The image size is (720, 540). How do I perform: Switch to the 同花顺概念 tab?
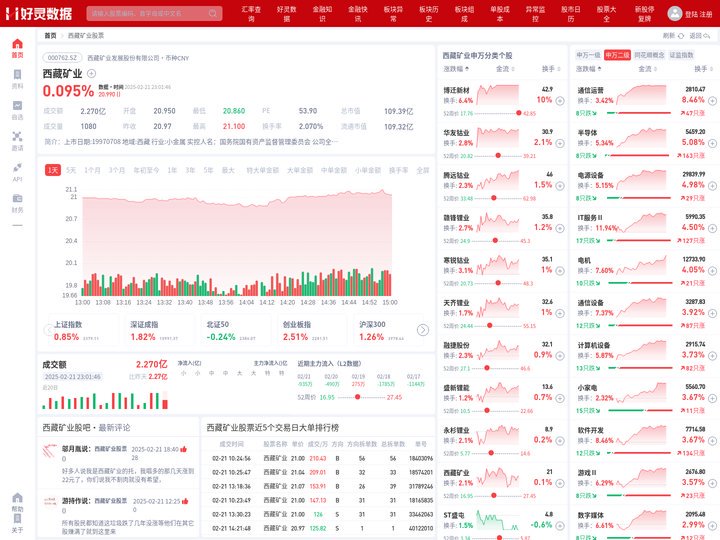pyautogui.click(x=649, y=55)
